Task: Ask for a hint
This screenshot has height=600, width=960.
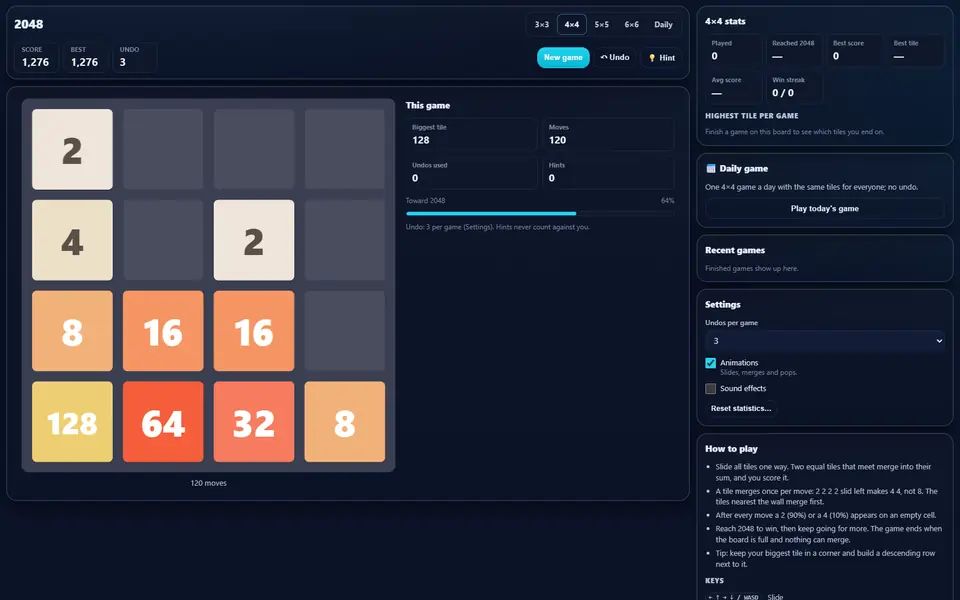Action: (661, 58)
